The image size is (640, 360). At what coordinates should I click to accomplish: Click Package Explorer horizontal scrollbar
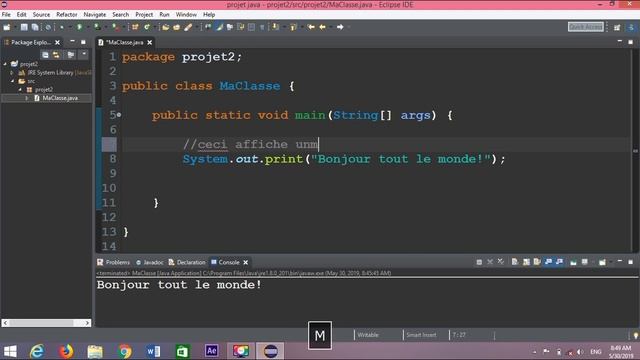46,323
